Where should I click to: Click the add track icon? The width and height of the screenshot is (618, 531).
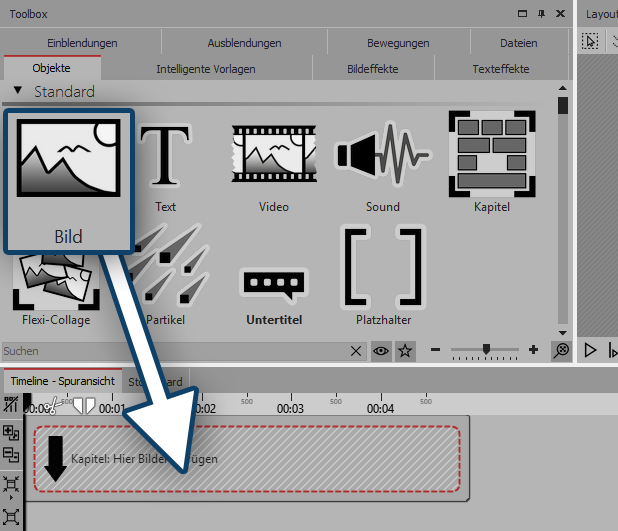11,432
